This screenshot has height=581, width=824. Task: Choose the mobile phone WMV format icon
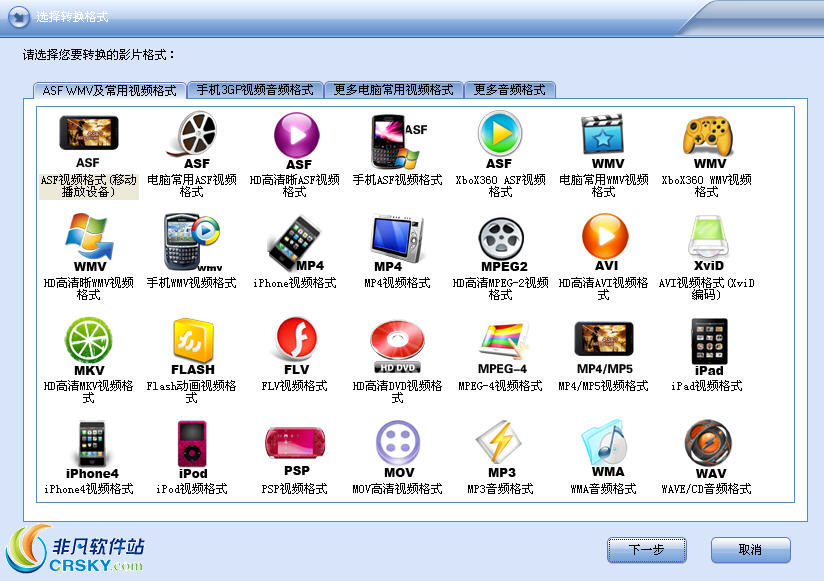192,242
